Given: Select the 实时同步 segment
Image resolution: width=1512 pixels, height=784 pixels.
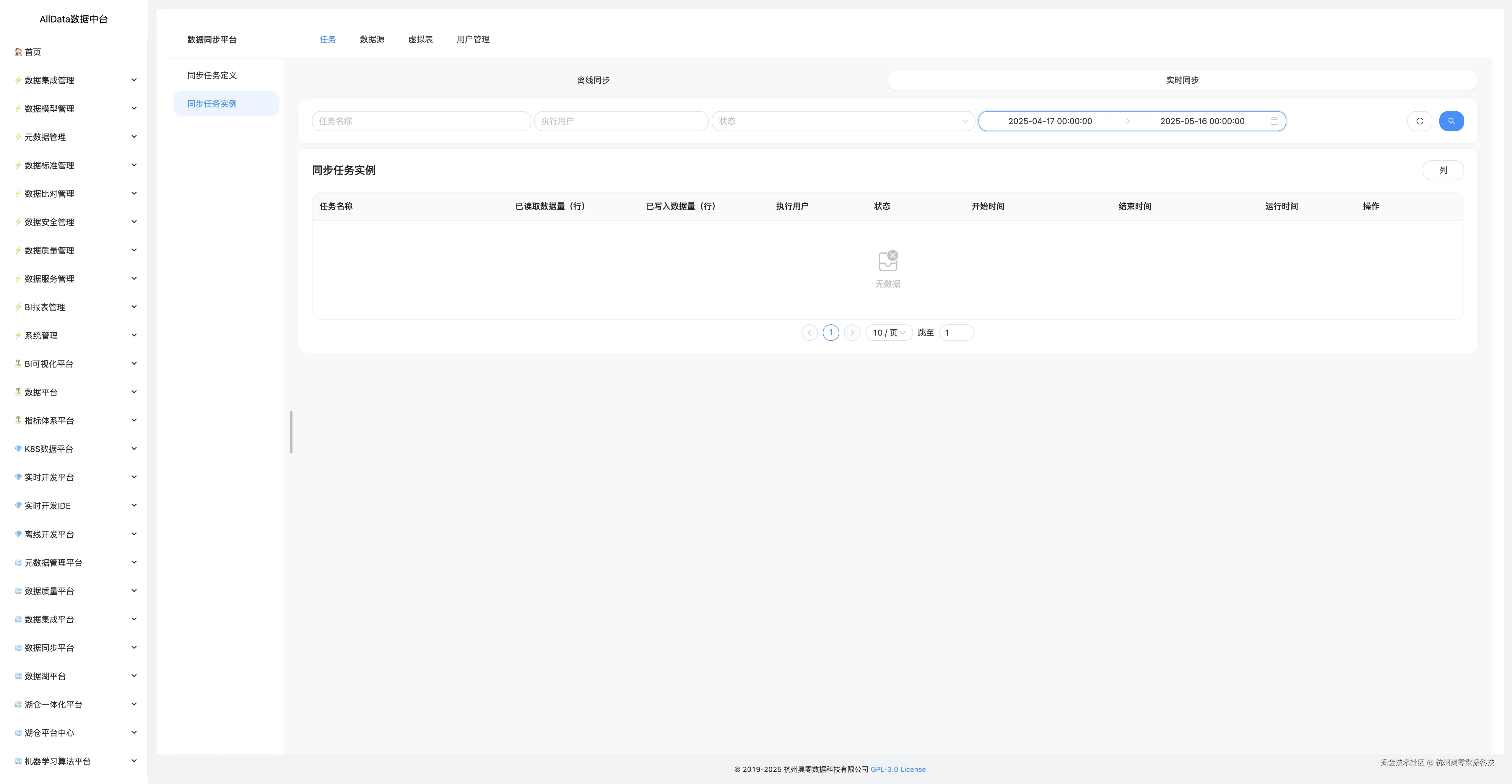Looking at the screenshot, I should coord(1182,80).
